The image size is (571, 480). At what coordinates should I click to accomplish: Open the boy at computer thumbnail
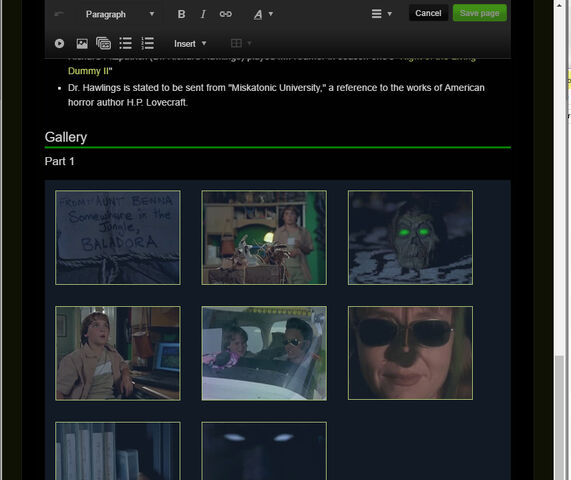click(x=118, y=353)
